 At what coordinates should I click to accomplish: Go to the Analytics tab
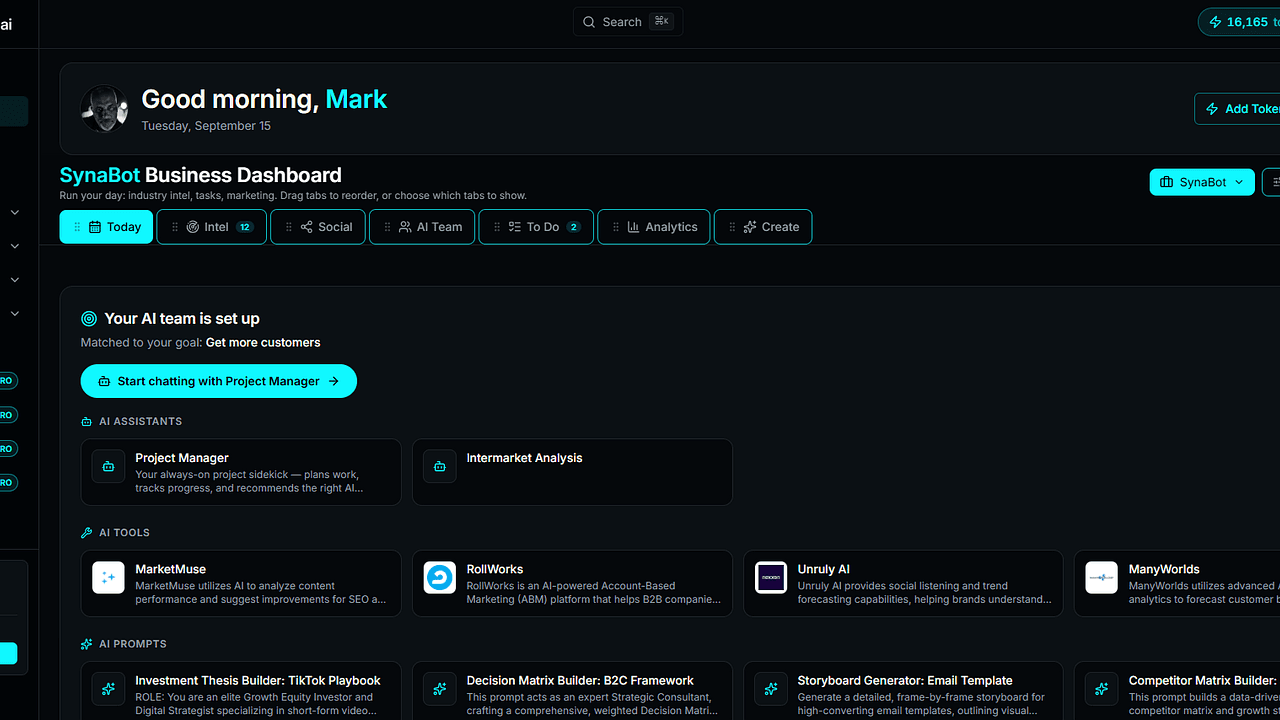pyautogui.click(x=654, y=227)
